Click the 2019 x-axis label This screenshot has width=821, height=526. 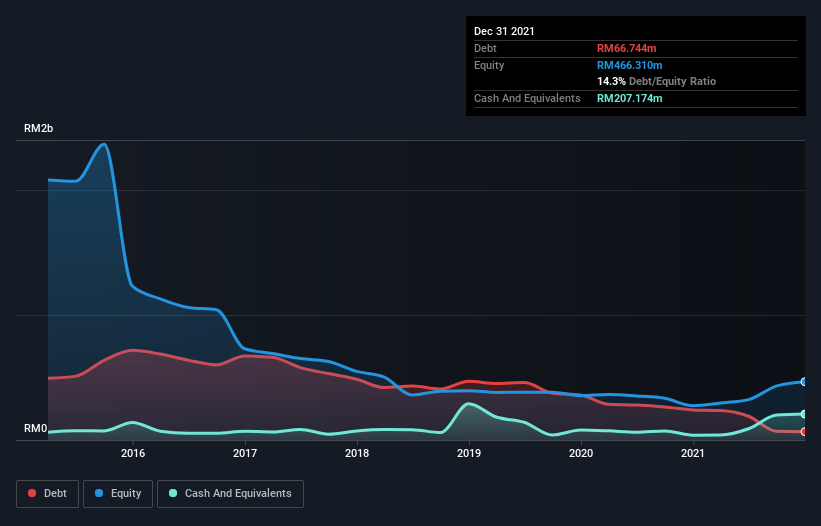(469, 453)
